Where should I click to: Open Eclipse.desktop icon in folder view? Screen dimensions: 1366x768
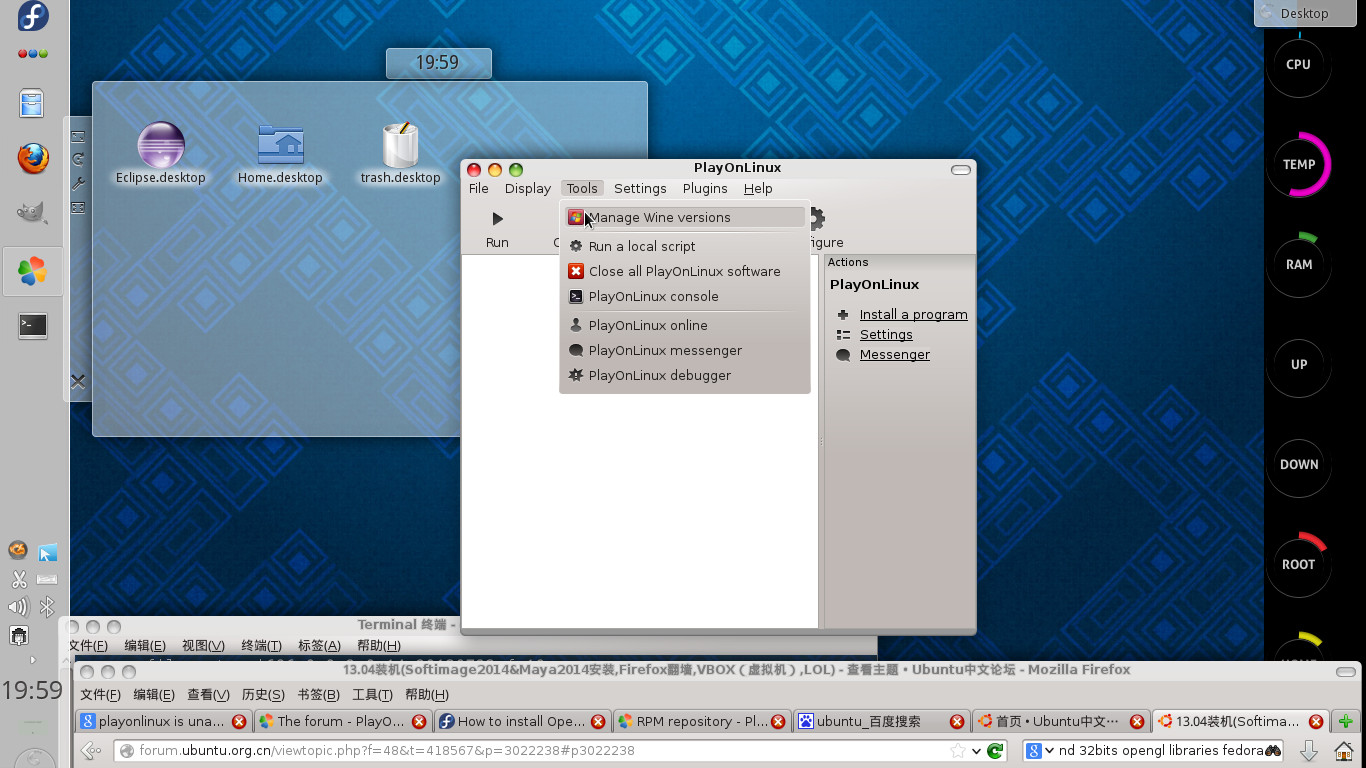pyautogui.click(x=161, y=154)
